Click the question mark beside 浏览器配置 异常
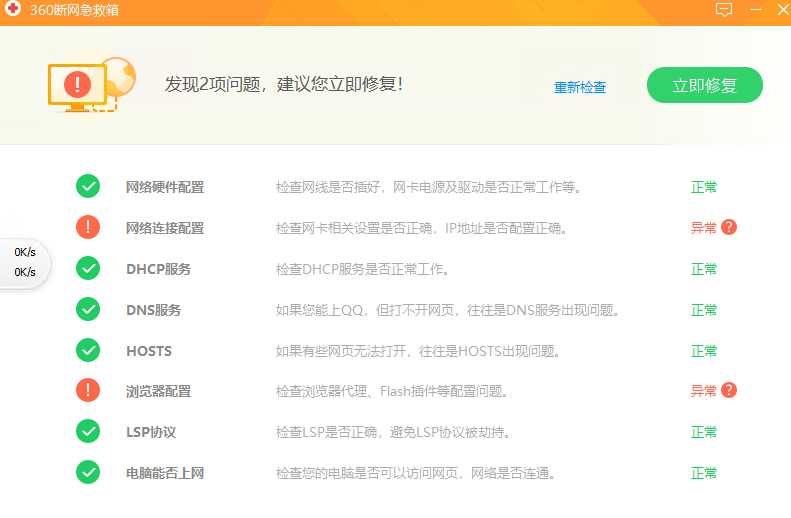791x518 pixels. [729, 390]
